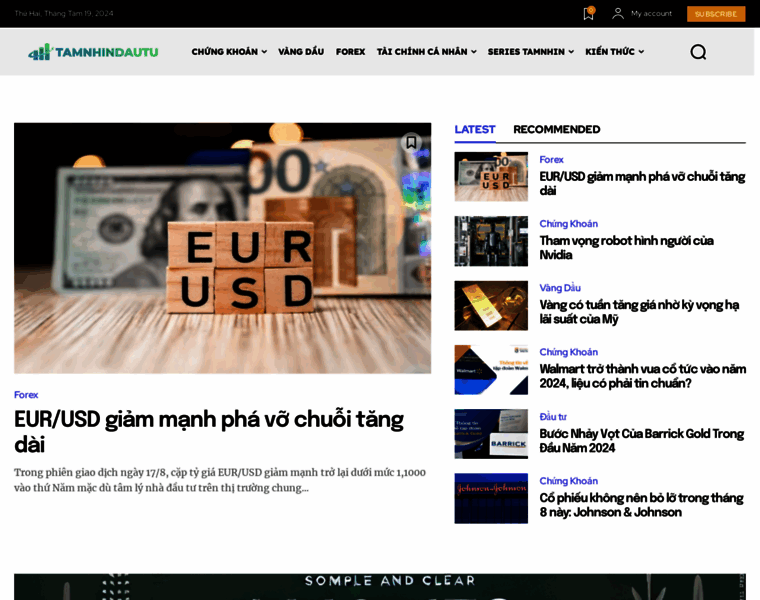Viewport: 760px width, 600px height.
Task: Open sidebar headline EUR/USD giảm mạnh
Action: (642, 184)
